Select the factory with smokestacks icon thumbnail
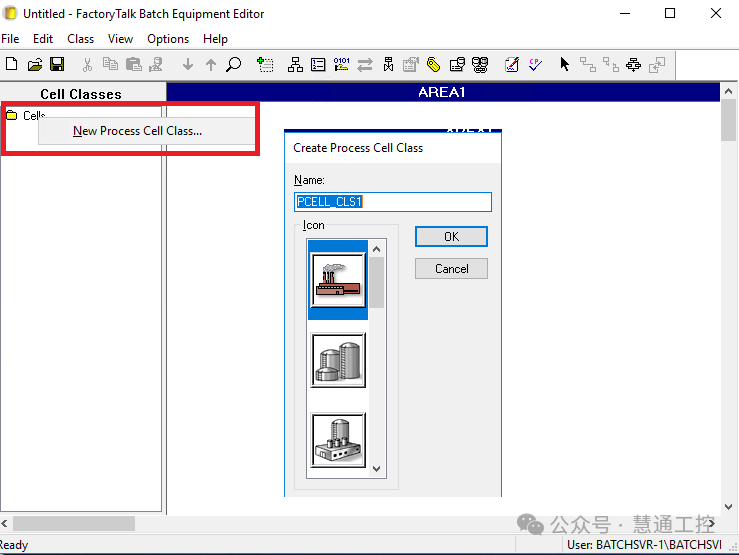Viewport: 739px width, 555px height. 338,280
